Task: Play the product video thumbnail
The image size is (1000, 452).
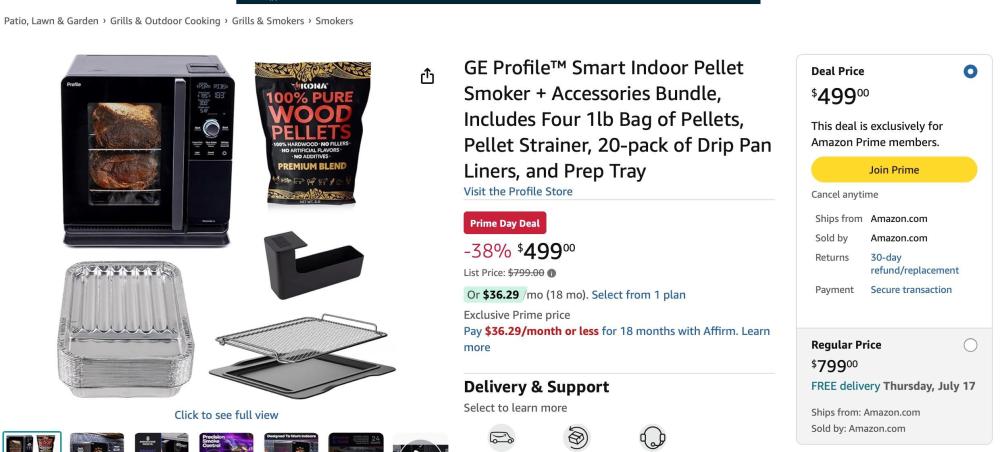Action: pyautogui.click(x=420, y=442)
